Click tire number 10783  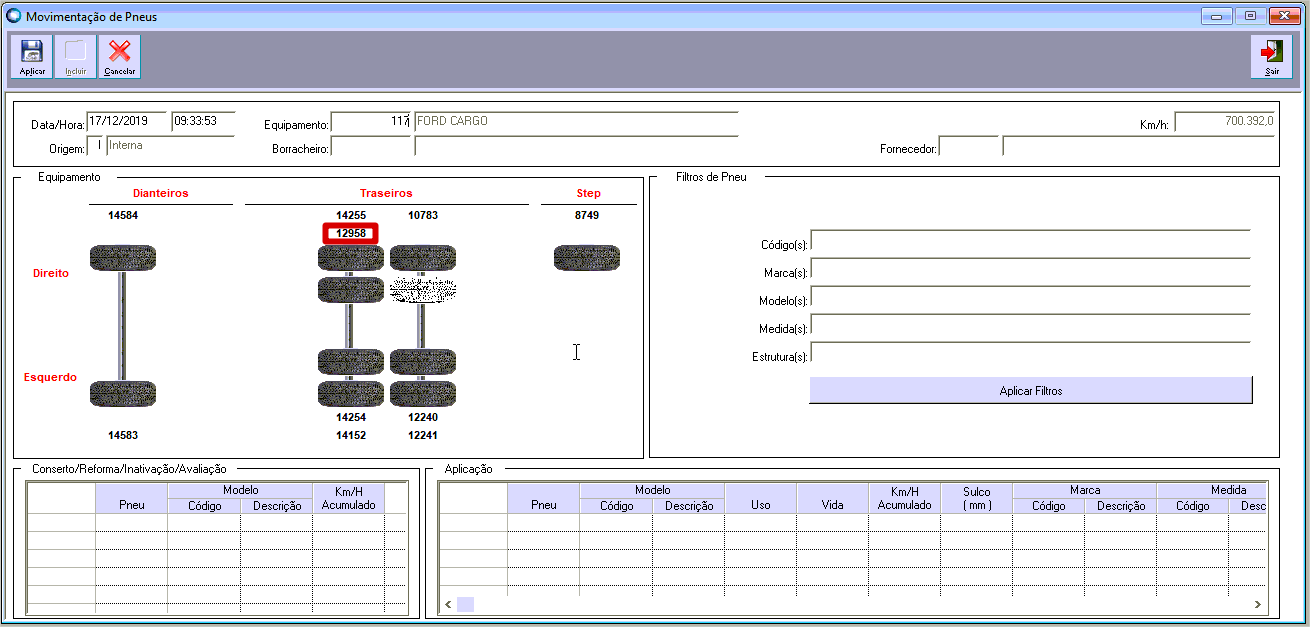click(423, 215)
